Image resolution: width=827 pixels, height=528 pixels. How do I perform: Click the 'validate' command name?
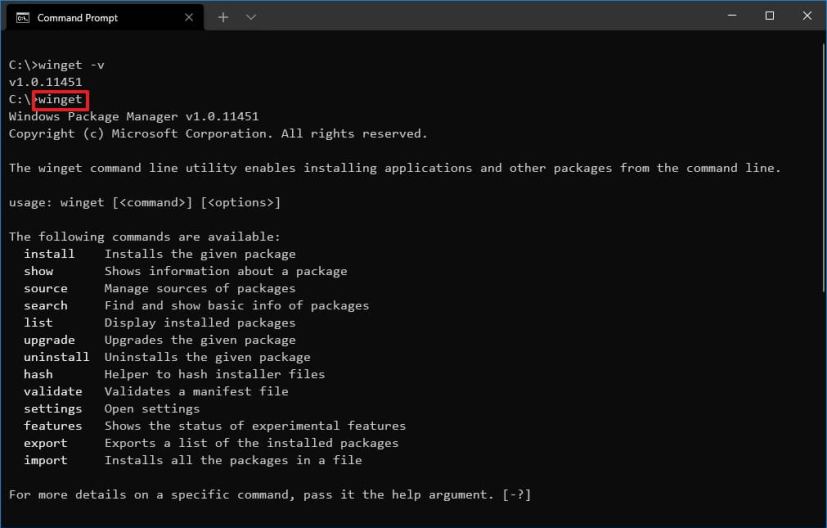(53, 391)
